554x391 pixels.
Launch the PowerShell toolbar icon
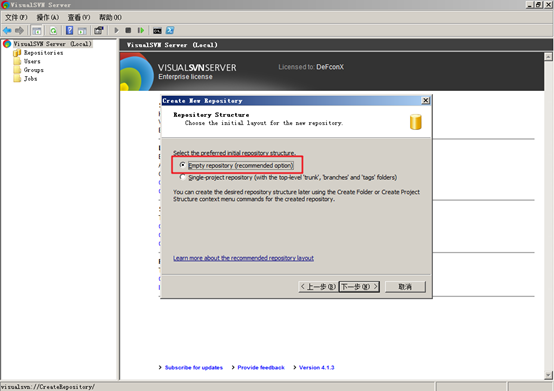[170, 31]
